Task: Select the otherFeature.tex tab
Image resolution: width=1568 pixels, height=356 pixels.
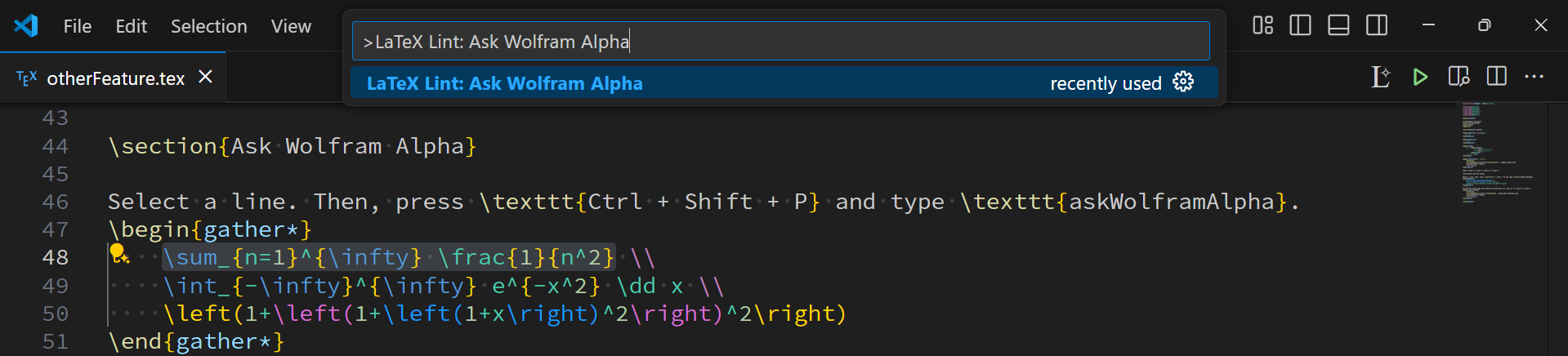Action: coord(113,78)
